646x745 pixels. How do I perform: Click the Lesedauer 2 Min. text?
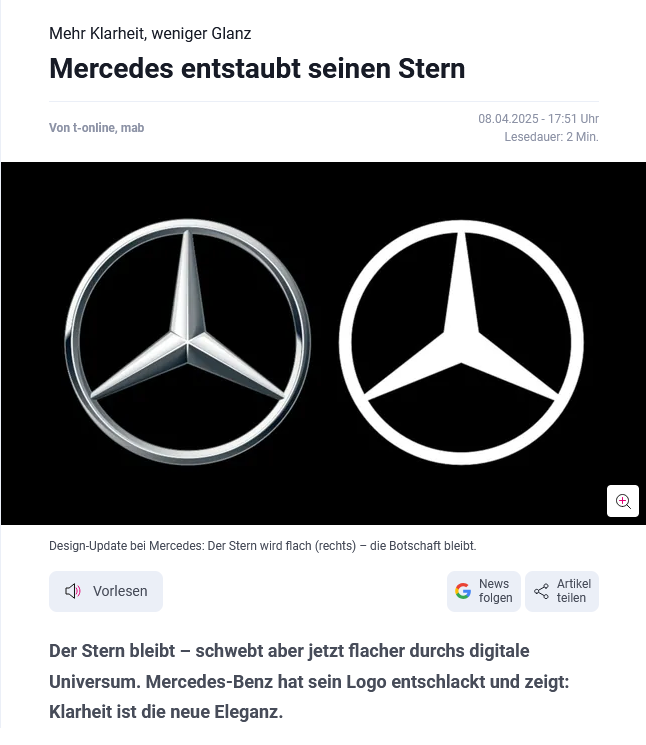tap(551, 137)
